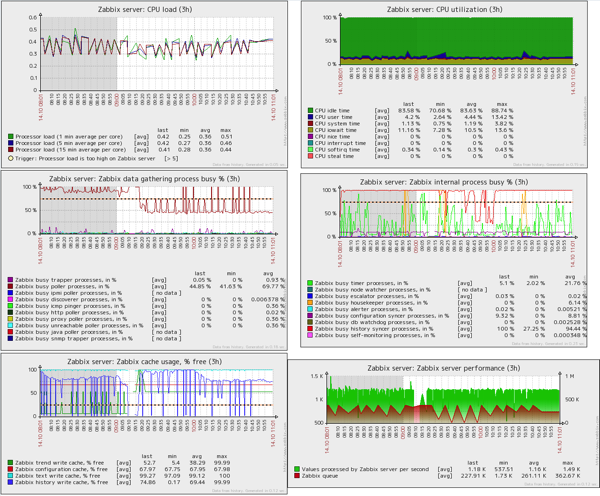
Task: Click the dark red swatch for busy poller processes
Action: pos(10,287)
